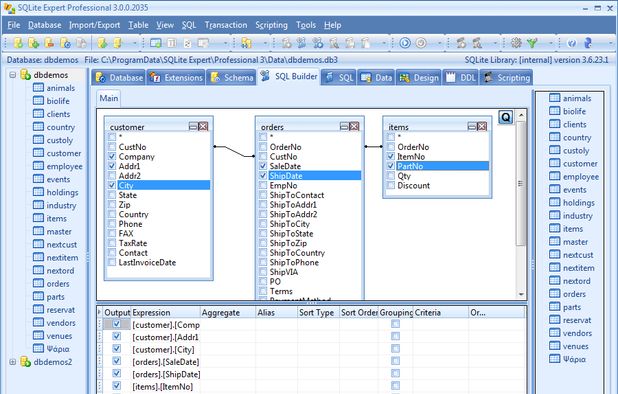The image size is (618, 394).
Task: Open the Tools menu
Action: 306,25
